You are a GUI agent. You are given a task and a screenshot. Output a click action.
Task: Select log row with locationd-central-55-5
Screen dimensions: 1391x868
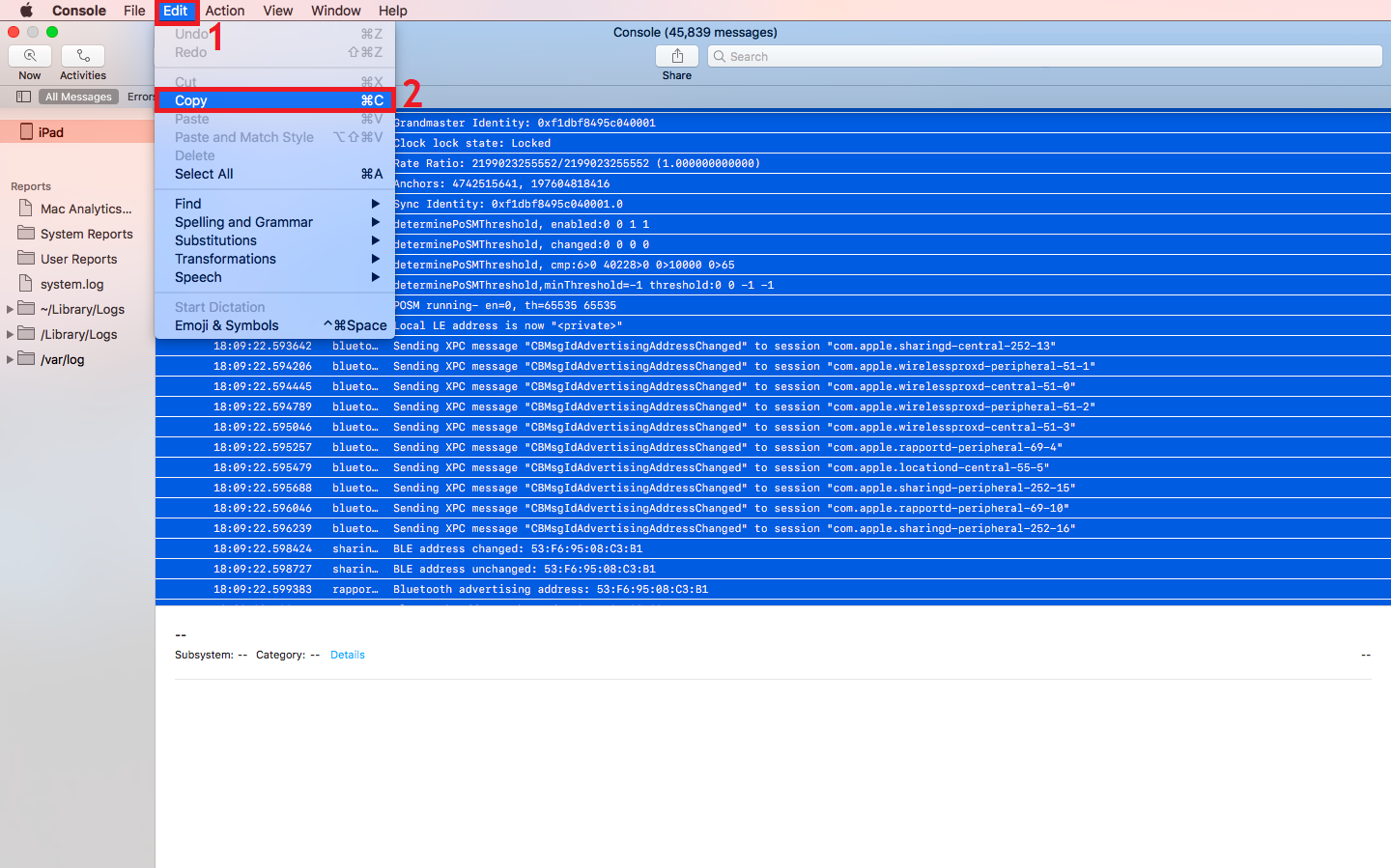pos(773,467)
